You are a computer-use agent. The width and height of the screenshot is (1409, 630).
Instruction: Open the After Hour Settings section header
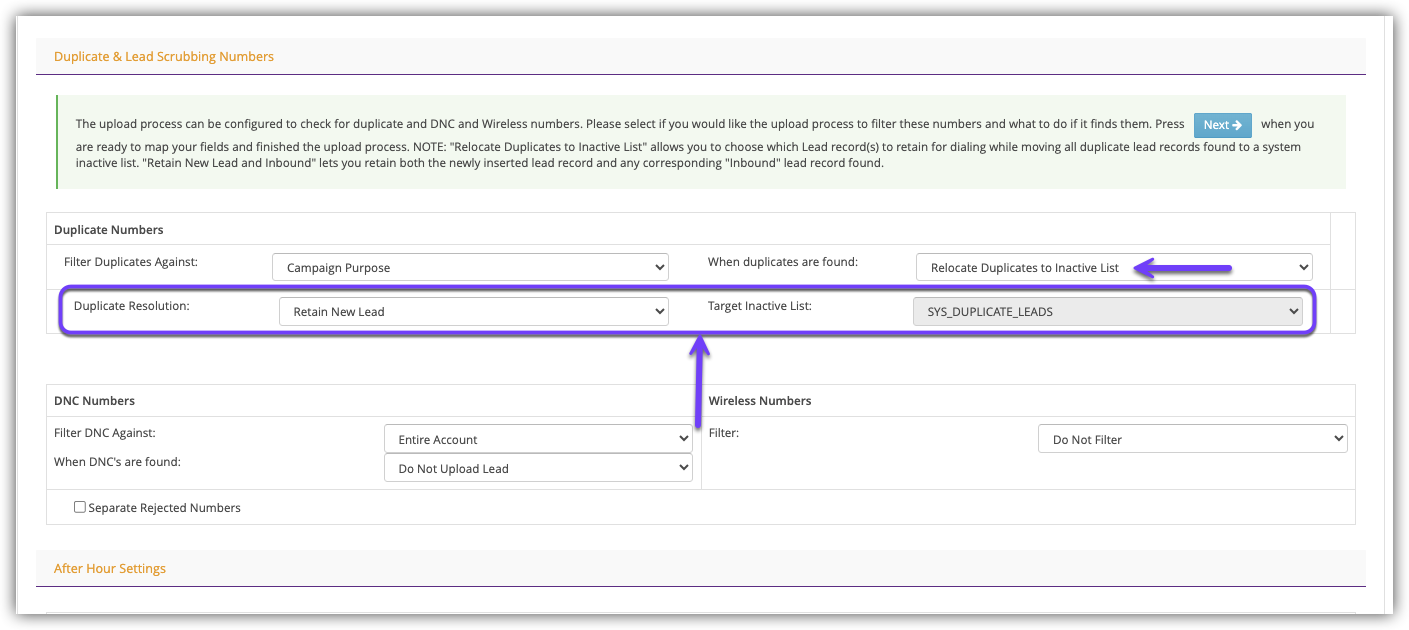110,569
